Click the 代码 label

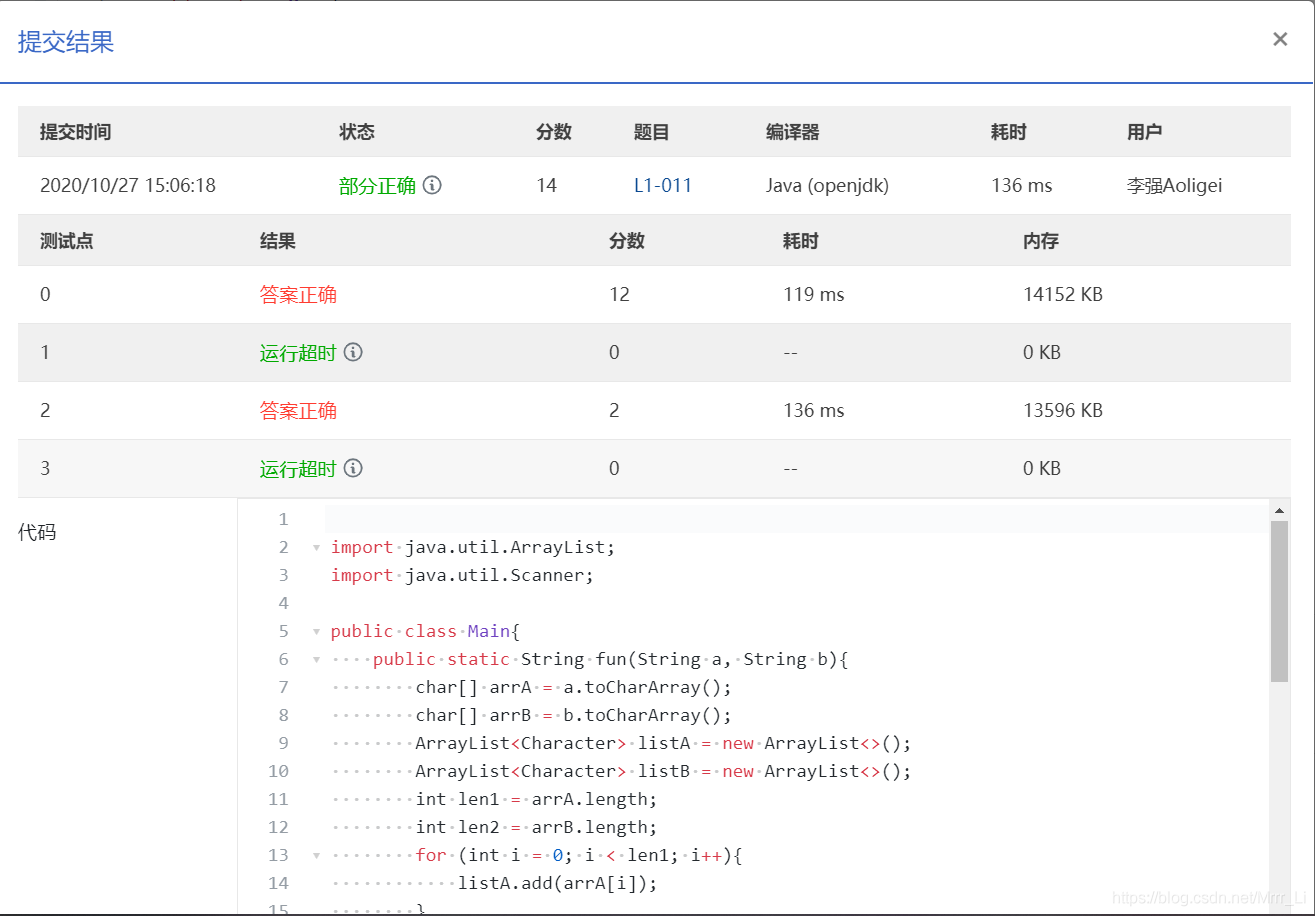[x=37, y=532]
